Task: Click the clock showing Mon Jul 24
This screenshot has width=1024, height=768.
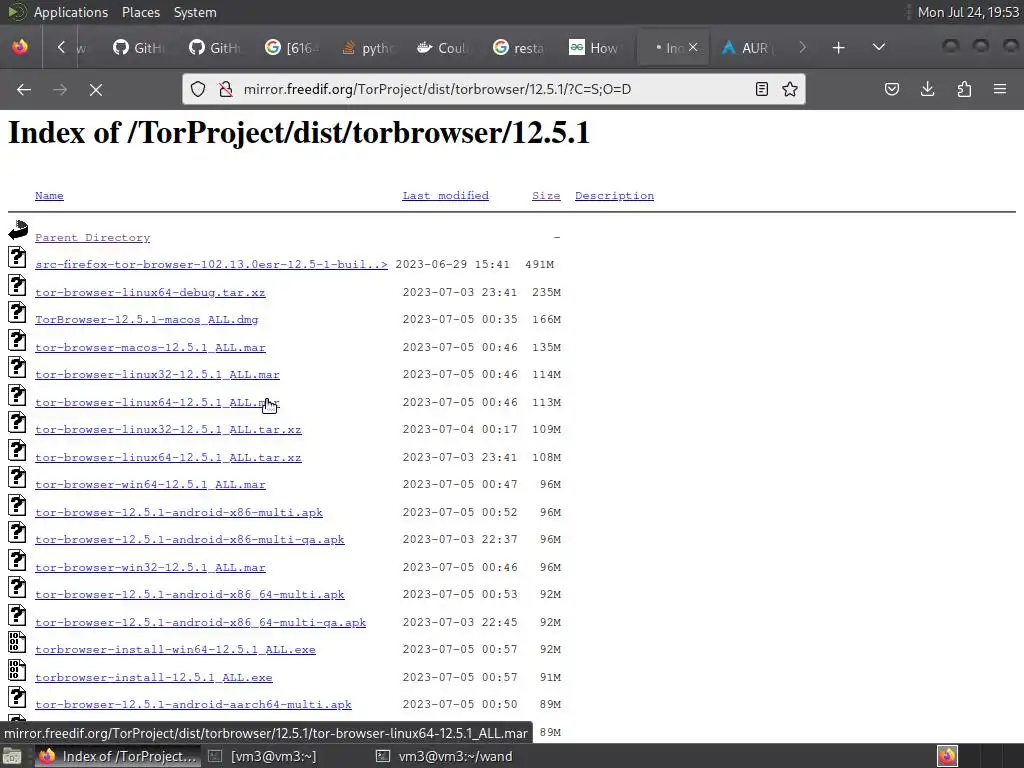Action: click(x=968, y=12)
